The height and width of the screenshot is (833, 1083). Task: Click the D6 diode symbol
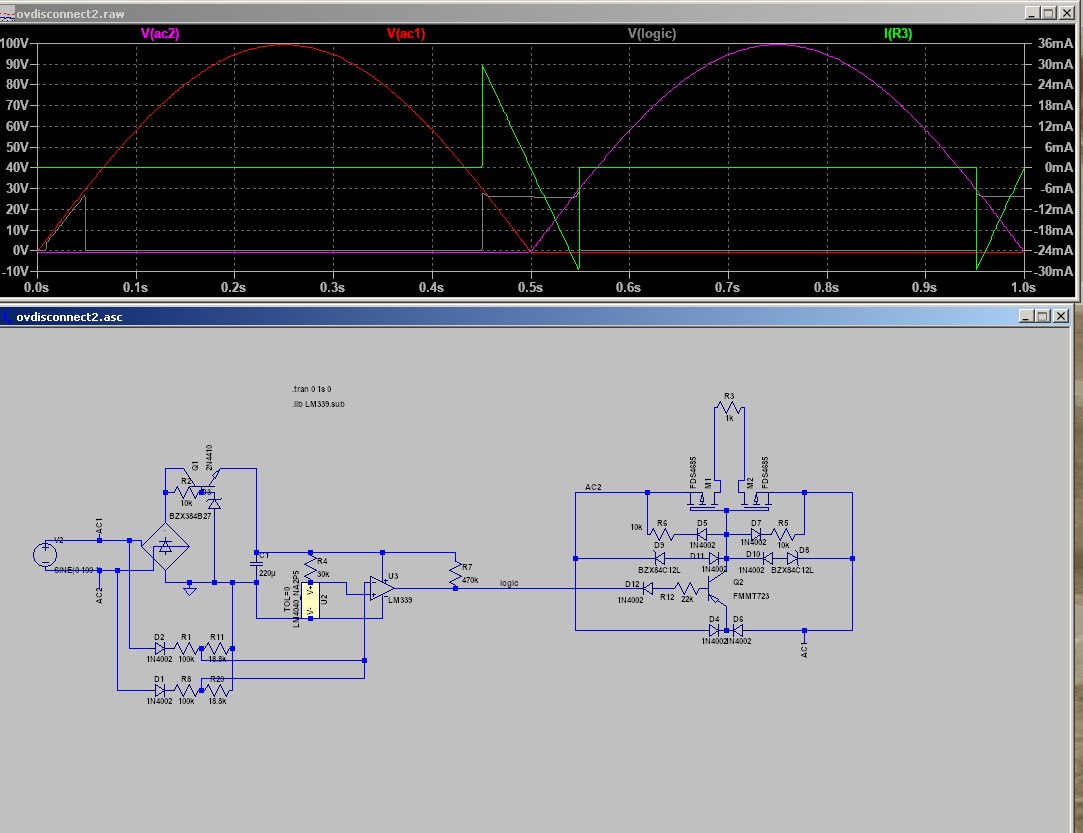[x=738, y=631]
